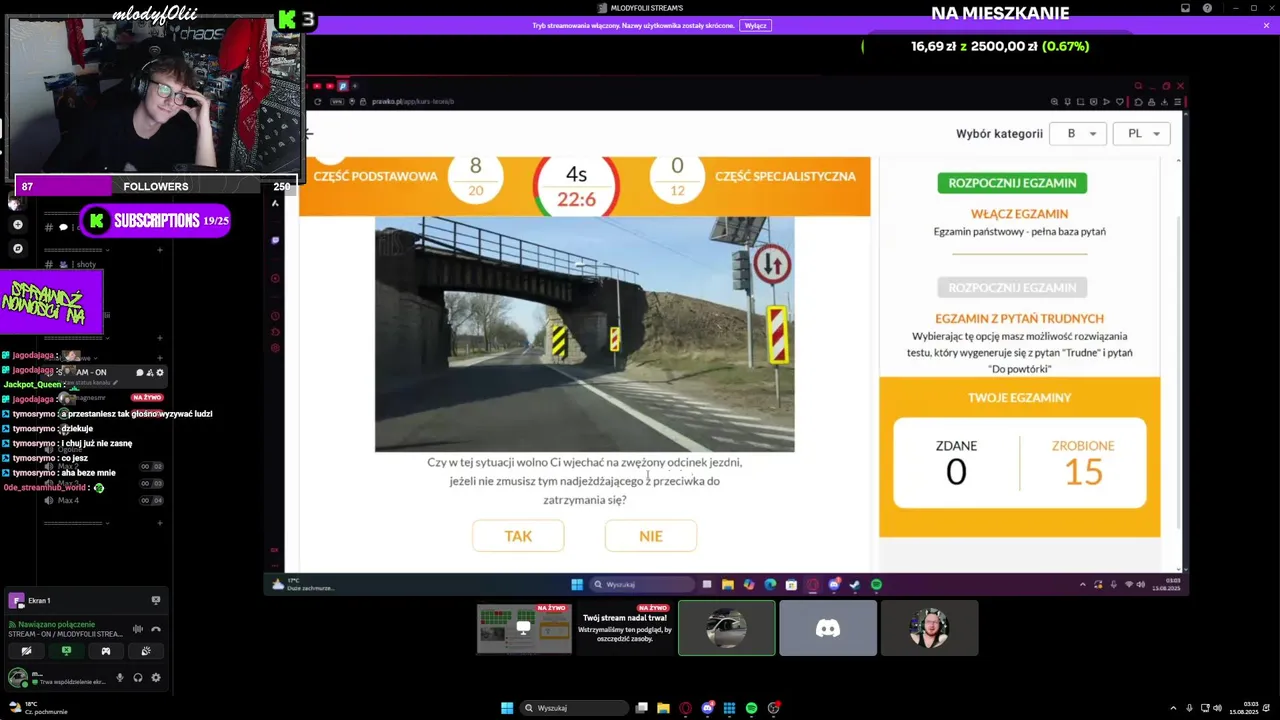Click the railway bridge question image
The width and height of the screenshot is (1280, 720).
point(584,334)
